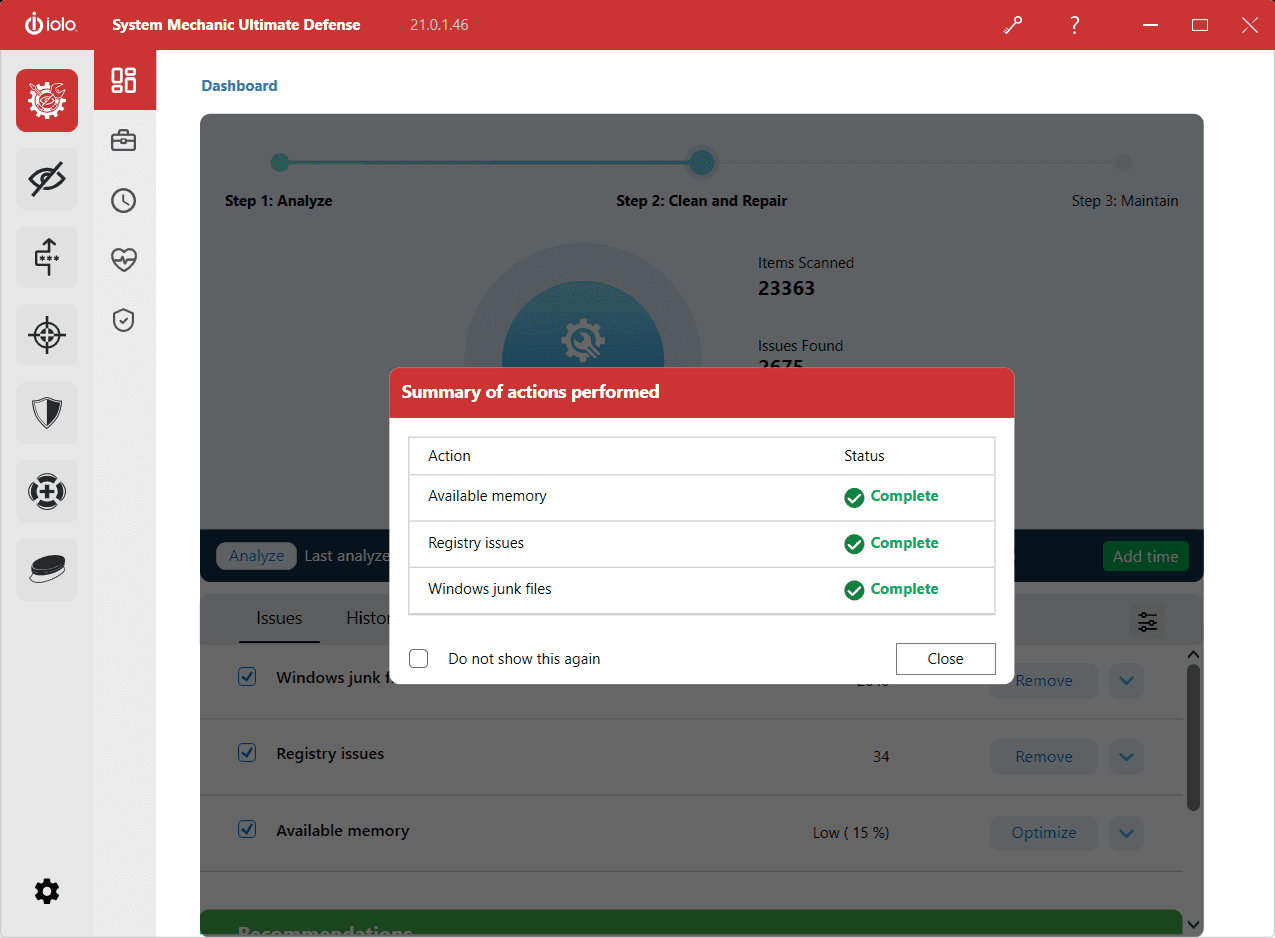Click the Status column header
1275x938 pixels.
(864, 456)
